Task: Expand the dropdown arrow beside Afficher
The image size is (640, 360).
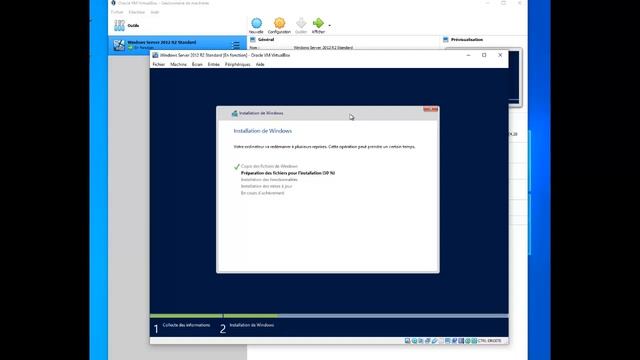Action: tap(329, 25)
